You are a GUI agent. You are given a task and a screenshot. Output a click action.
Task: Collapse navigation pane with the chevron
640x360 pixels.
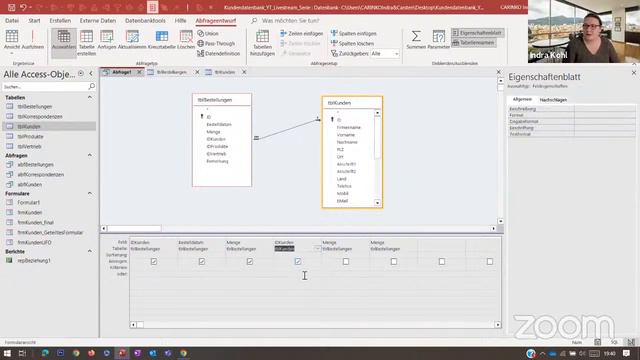(91, 73)
